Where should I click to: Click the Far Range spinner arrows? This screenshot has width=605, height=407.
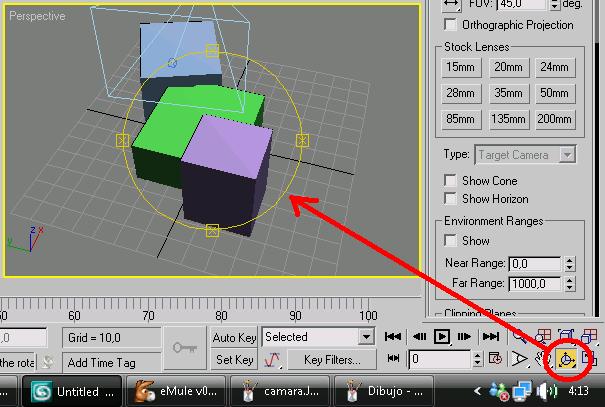tap(570, 284)
